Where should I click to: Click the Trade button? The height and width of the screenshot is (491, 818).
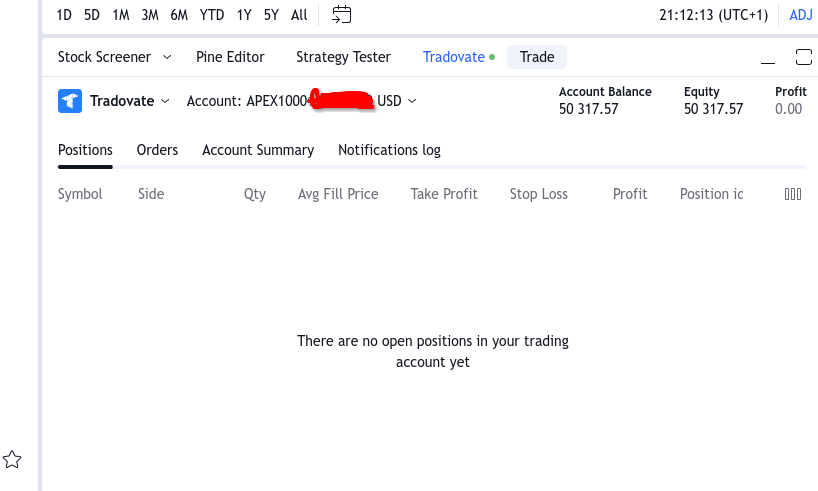[x=537, y=57]
